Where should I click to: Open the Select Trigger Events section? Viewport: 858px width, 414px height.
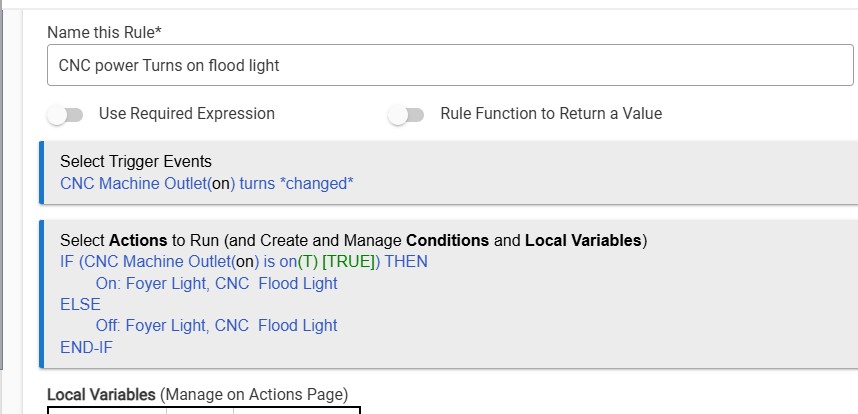click(136, 161)
